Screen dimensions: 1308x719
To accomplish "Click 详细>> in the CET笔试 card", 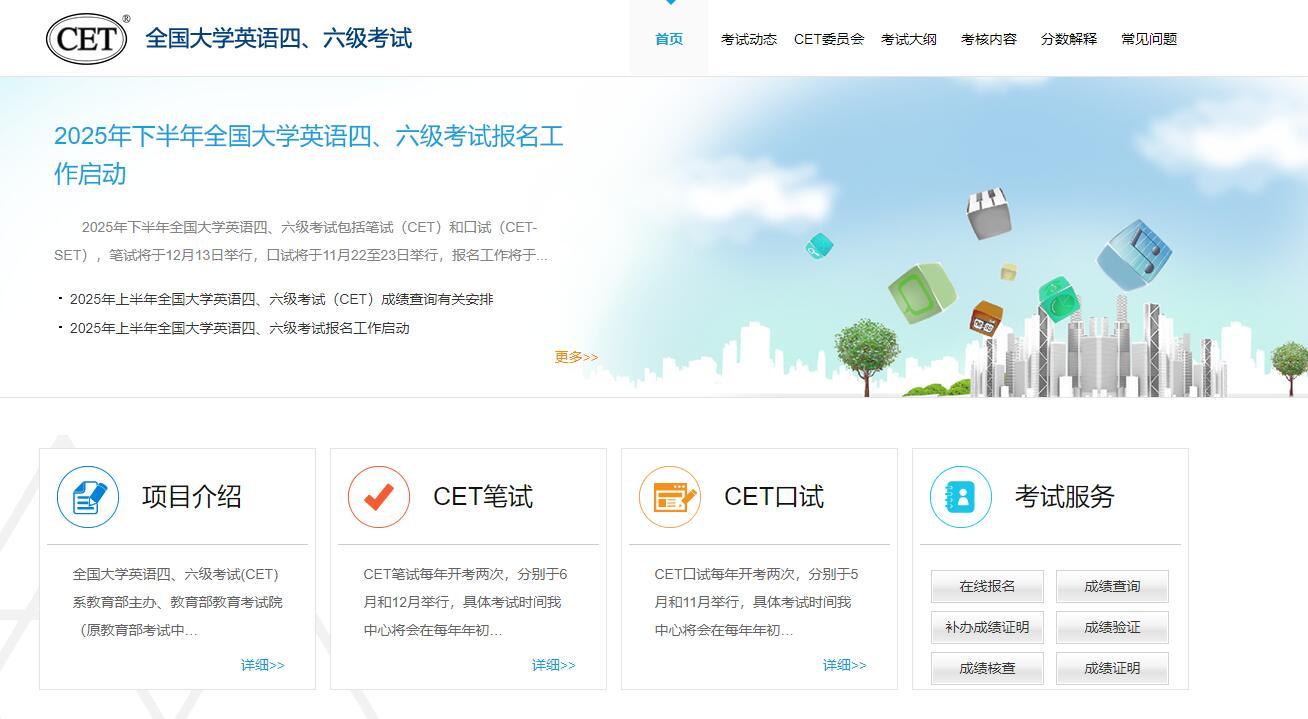I will pos(553,663).
